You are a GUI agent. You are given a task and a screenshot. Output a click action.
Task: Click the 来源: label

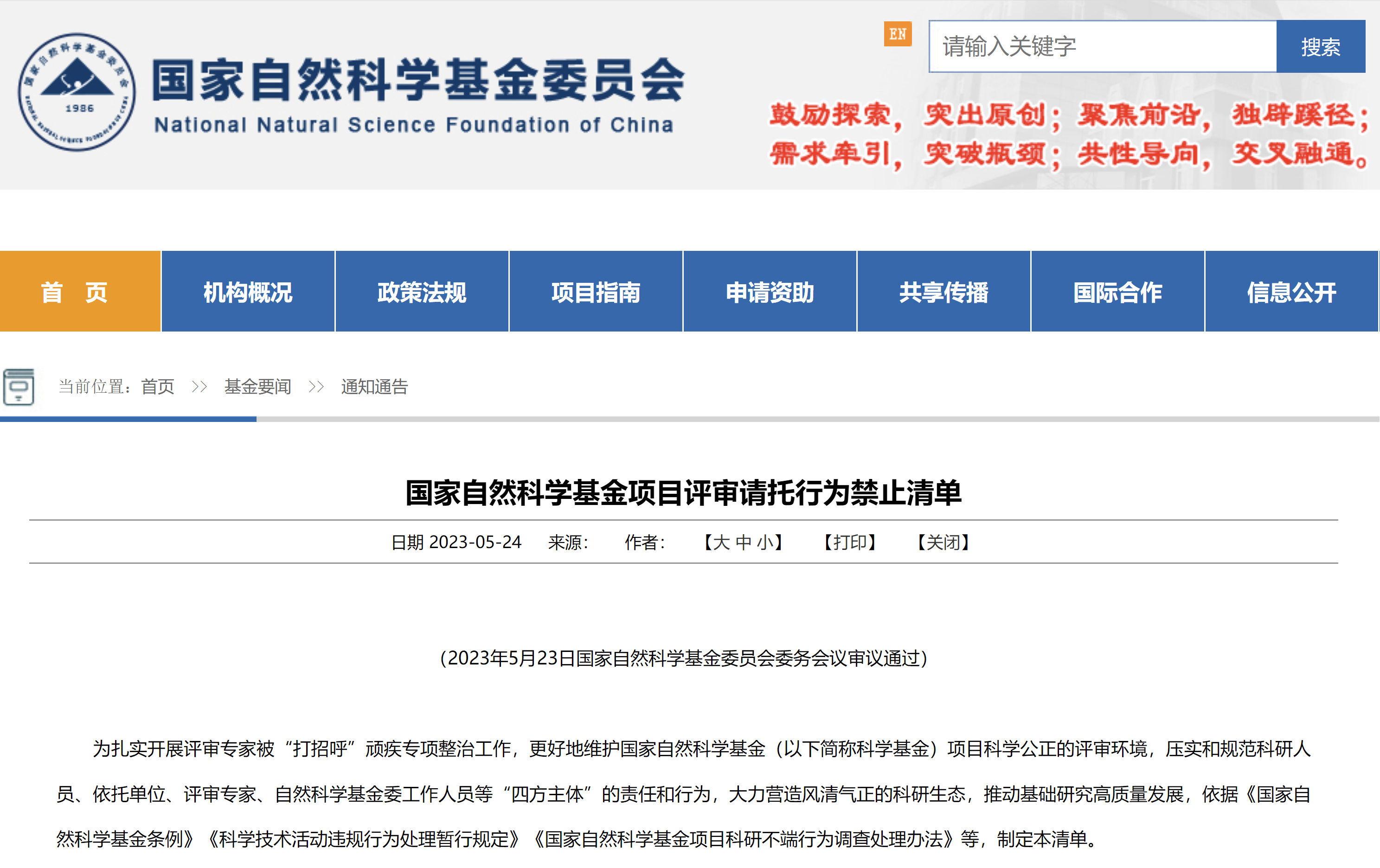point(568,542)
